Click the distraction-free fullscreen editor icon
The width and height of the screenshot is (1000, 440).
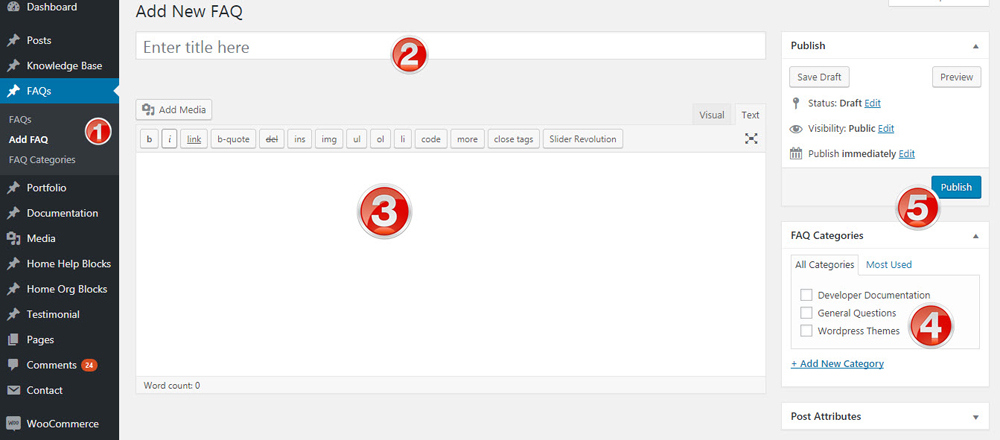(751, 139)
